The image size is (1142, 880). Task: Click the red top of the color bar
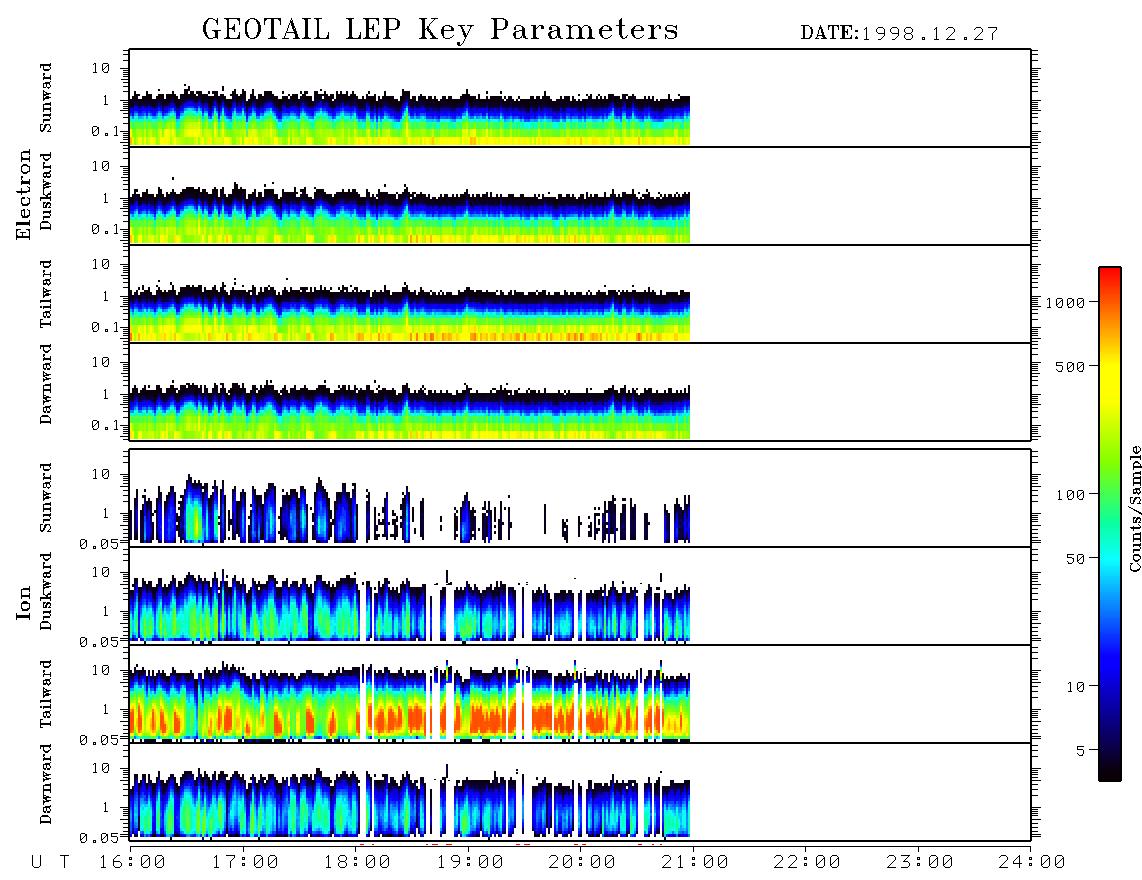coord(1109,277)
